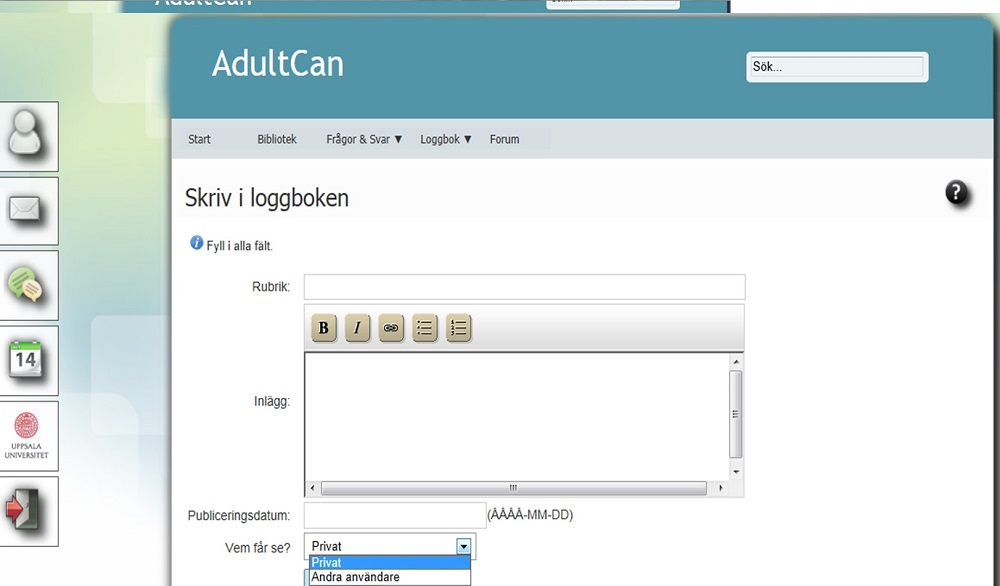Open the Bibliotek menu item
The image size is (1000, 586).
pyautogui.click(x=277, y=139)
